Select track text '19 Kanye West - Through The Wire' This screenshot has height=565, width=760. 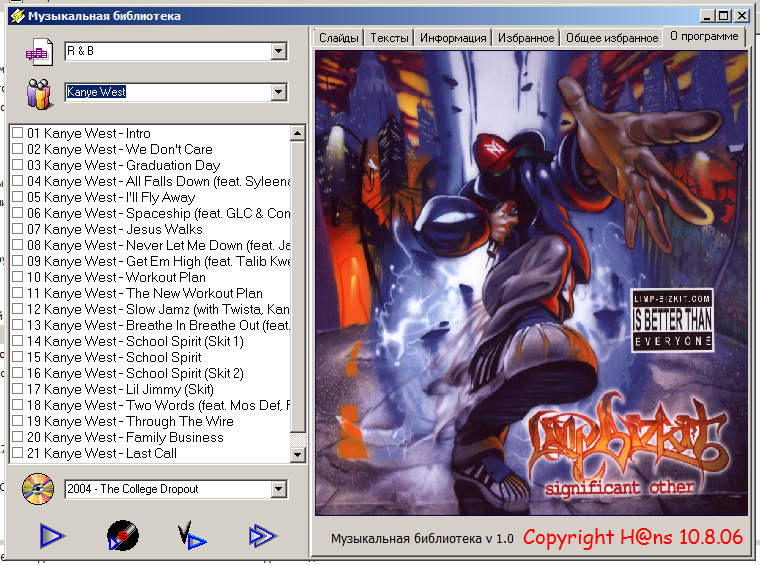130,421
